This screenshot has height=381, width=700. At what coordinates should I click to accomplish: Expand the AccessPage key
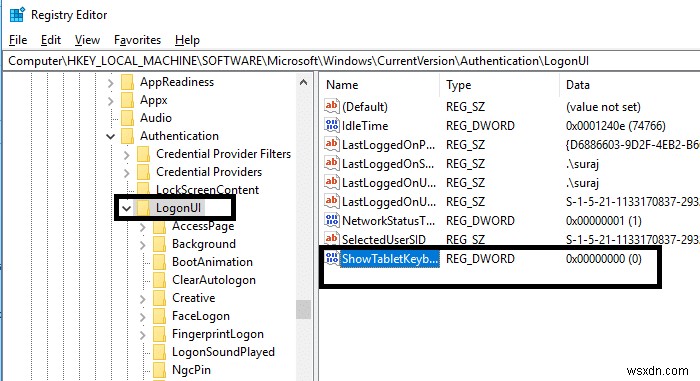(142, 227)
